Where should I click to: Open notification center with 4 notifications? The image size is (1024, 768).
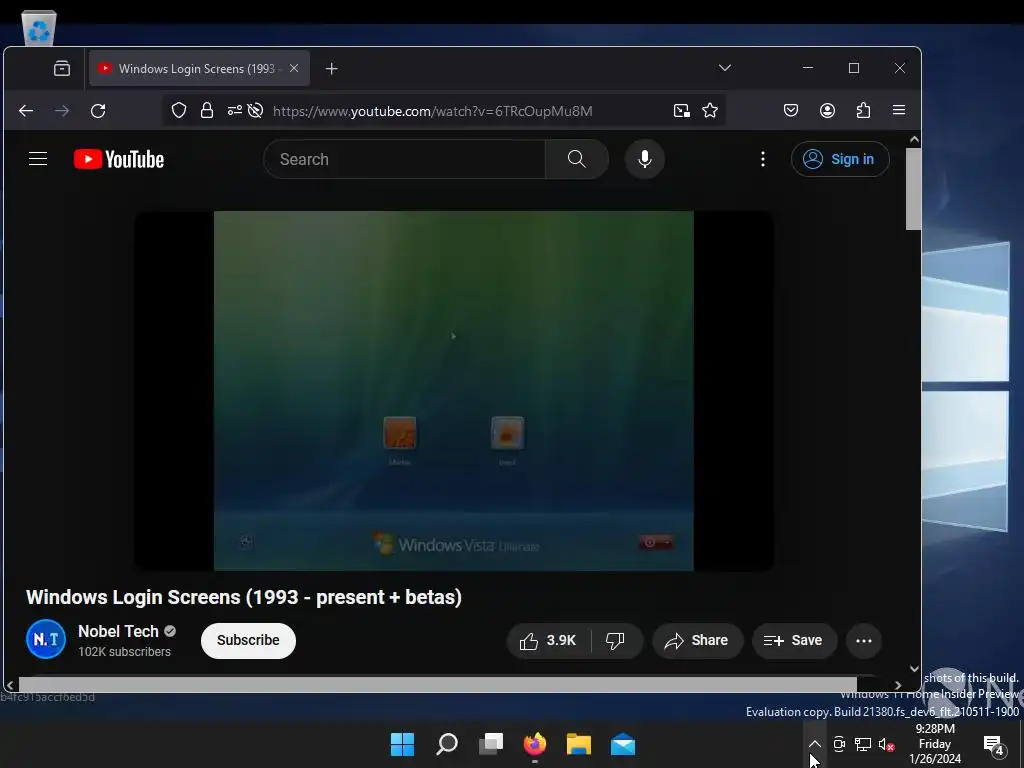[994, 744]
